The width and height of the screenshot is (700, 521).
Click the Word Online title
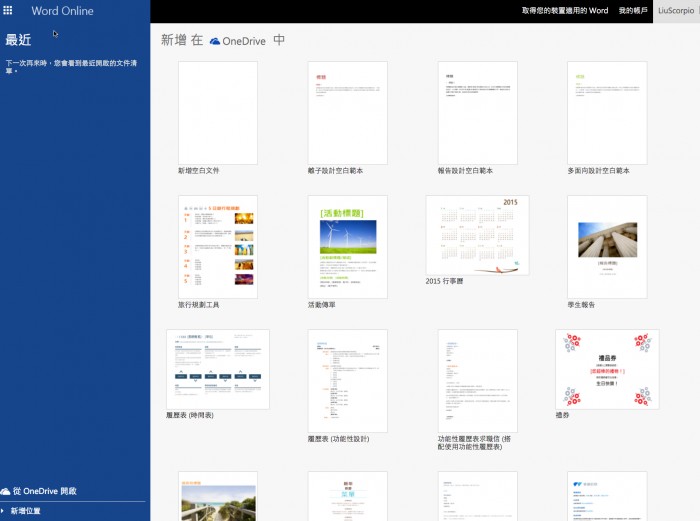pyautogui.click(x=62, y=11)
